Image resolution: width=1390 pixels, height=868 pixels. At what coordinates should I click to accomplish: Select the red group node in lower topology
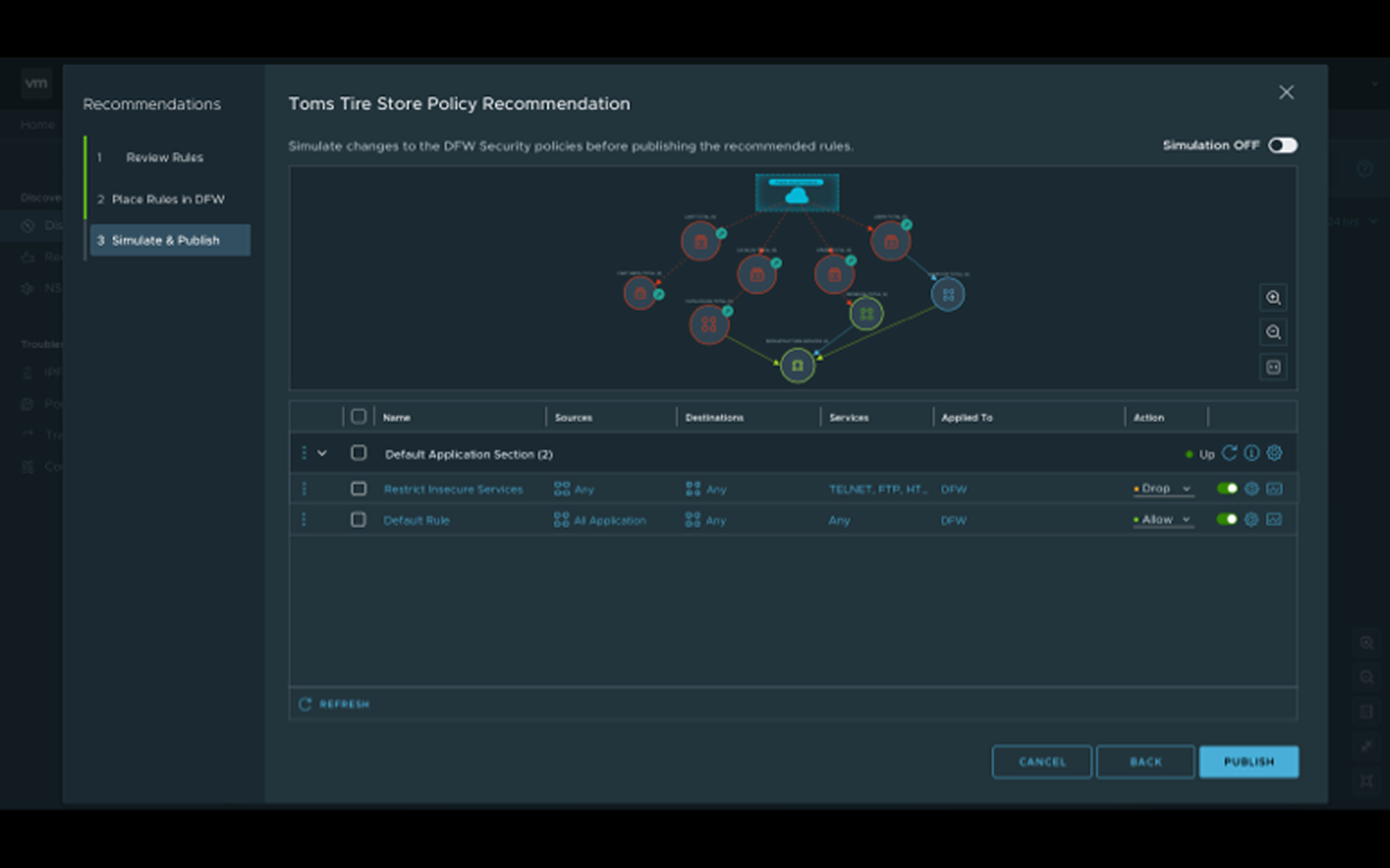pyautogui.click(x=709, y=324)
